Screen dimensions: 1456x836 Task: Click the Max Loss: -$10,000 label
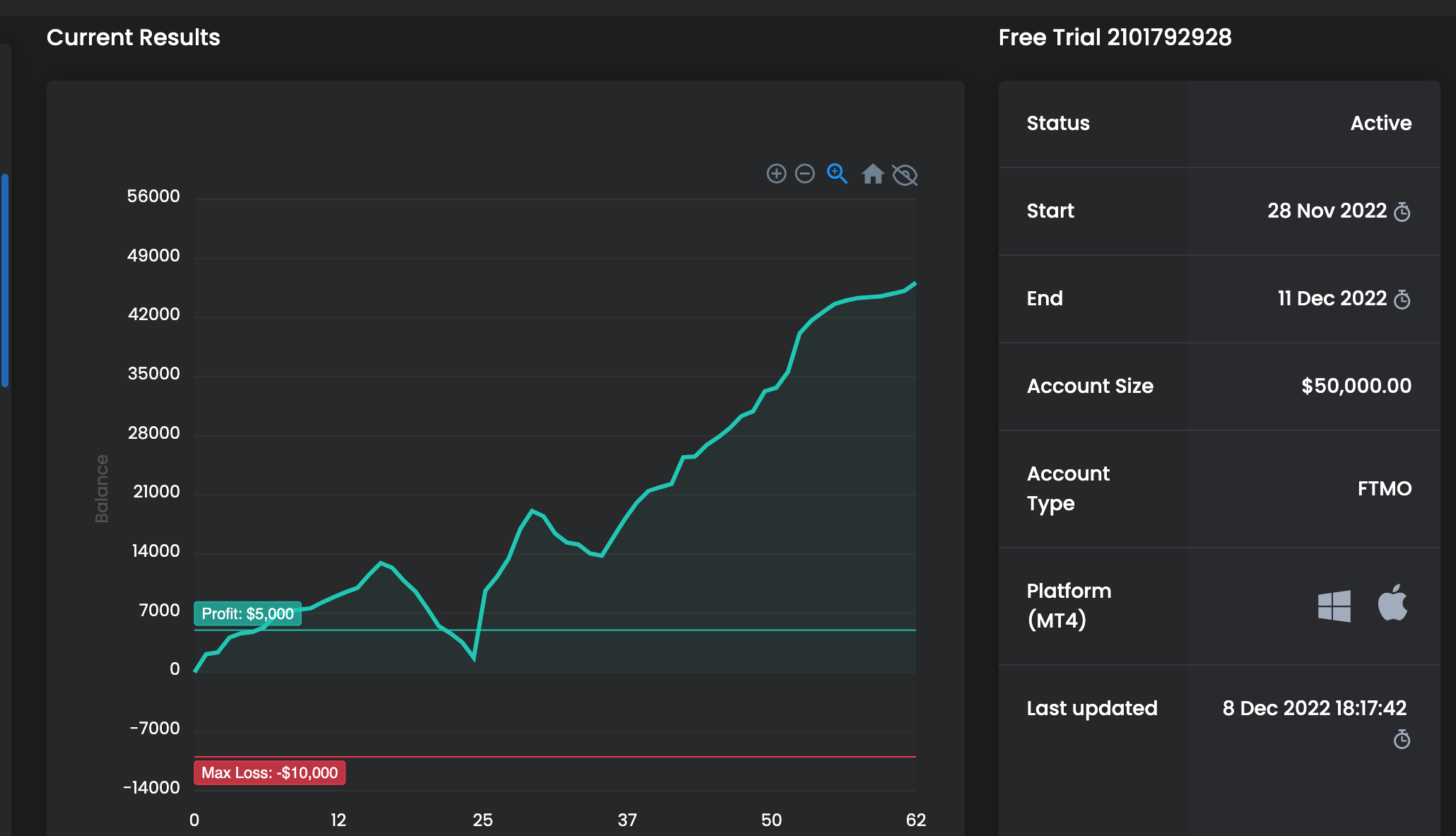pos(269,772)
